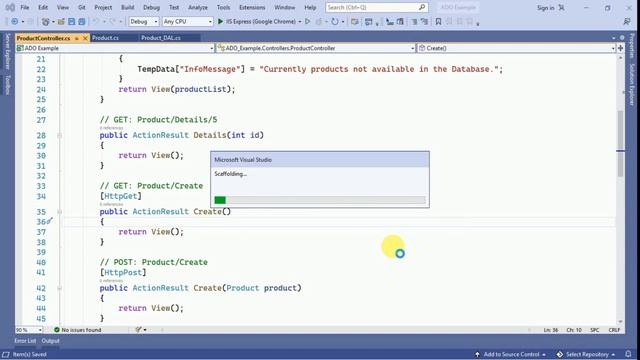This screenshot has height=360, width=640.
Task: Click the Ln: 36 line indicator
Action: click(x=551, y=330)
